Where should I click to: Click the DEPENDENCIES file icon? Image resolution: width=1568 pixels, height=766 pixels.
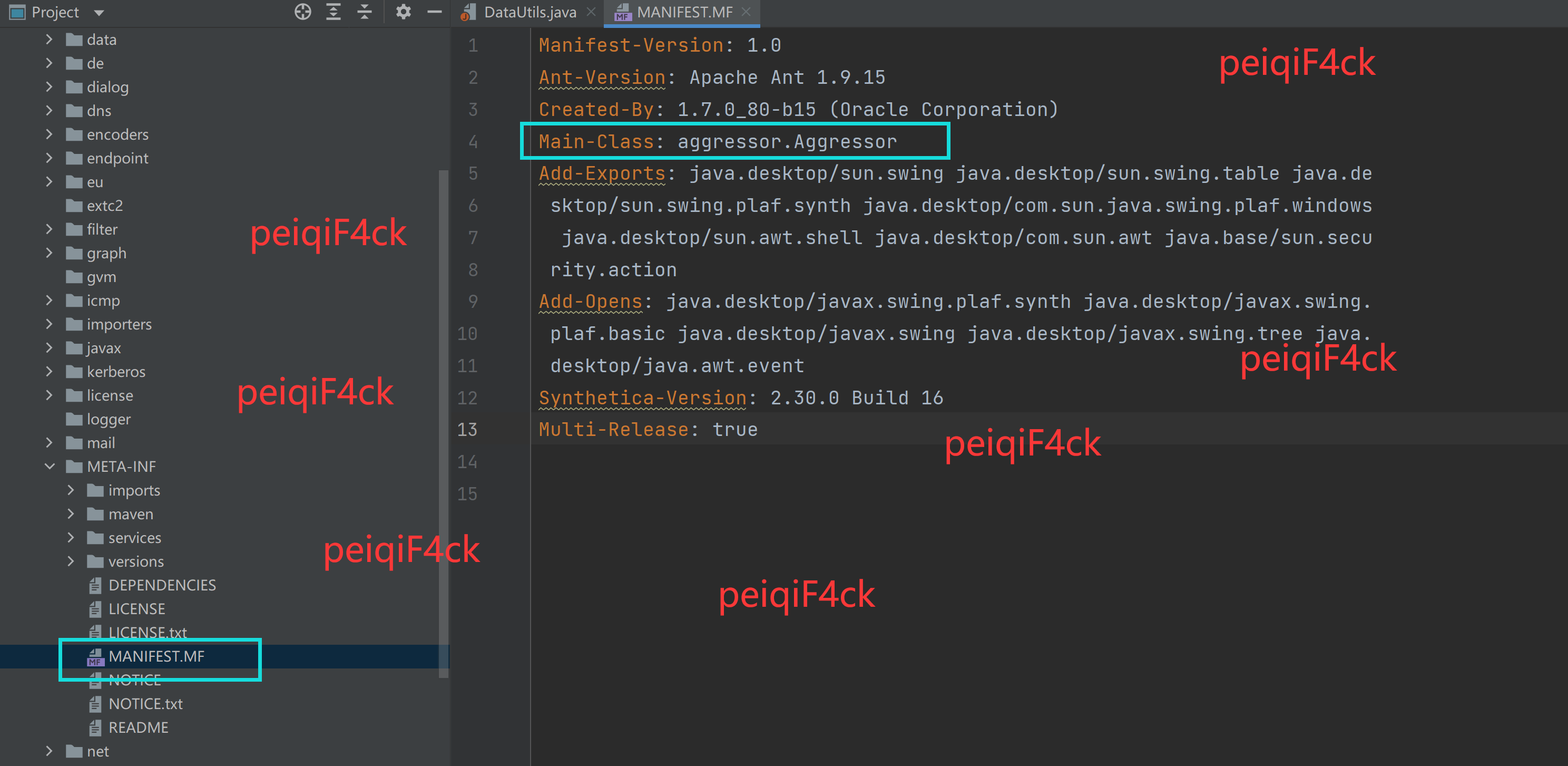click(x=95, y=585)
